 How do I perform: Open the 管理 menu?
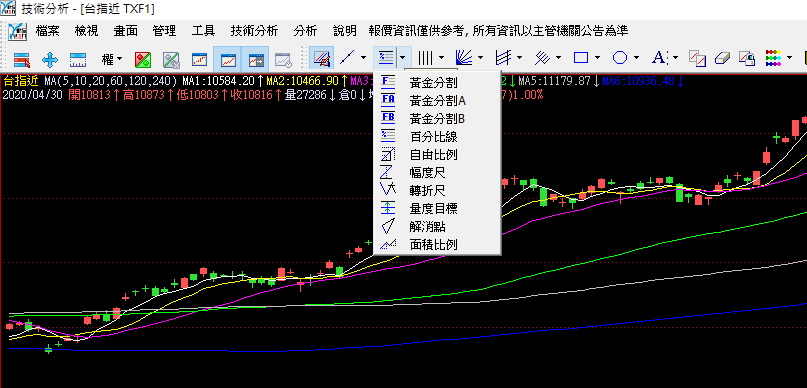[164, 31]
